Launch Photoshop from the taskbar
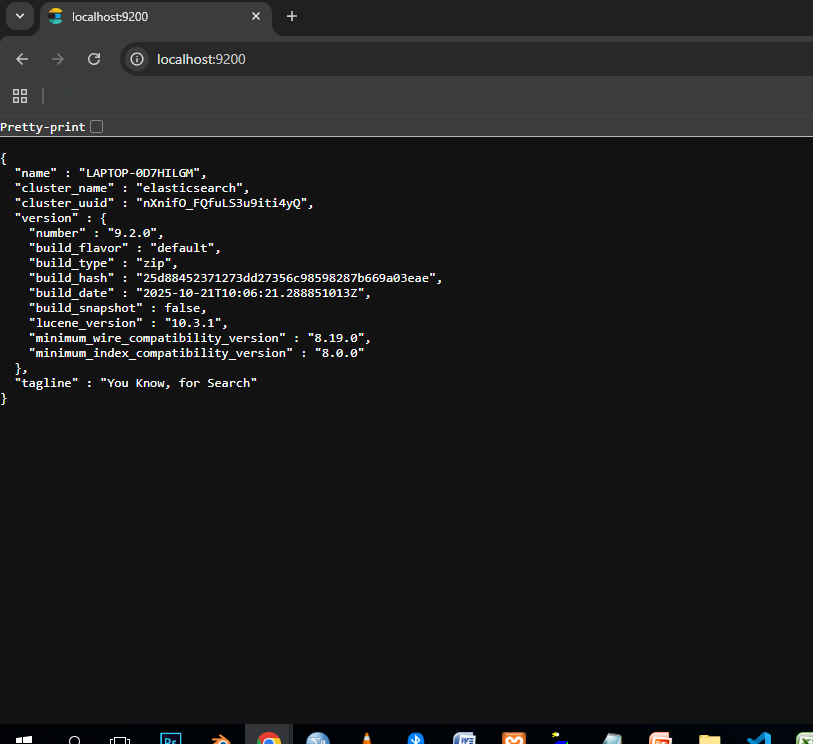Screen dimensions: 813x744 click(x=171, y=738)
